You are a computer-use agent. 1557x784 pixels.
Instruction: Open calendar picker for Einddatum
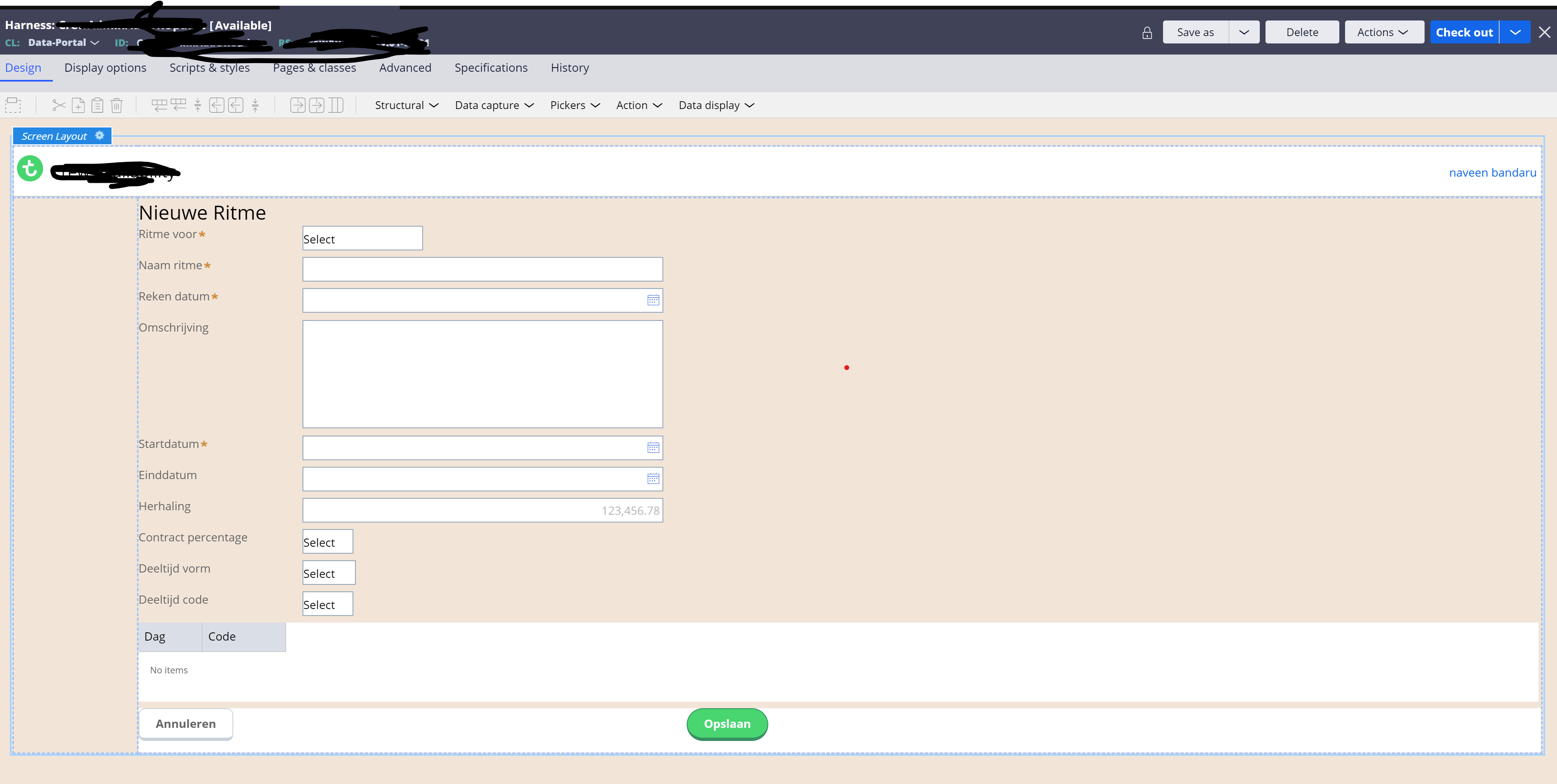click(x=653, y=479)
